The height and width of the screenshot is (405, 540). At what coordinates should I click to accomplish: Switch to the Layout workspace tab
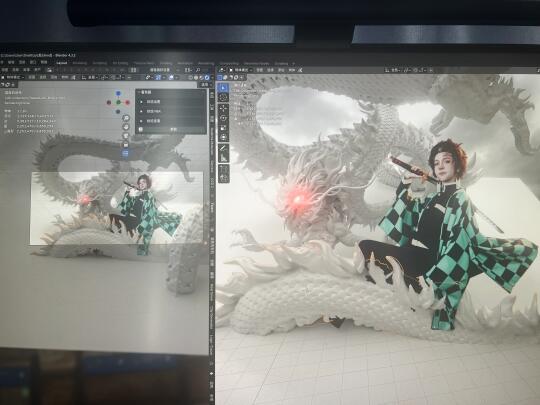62,63
